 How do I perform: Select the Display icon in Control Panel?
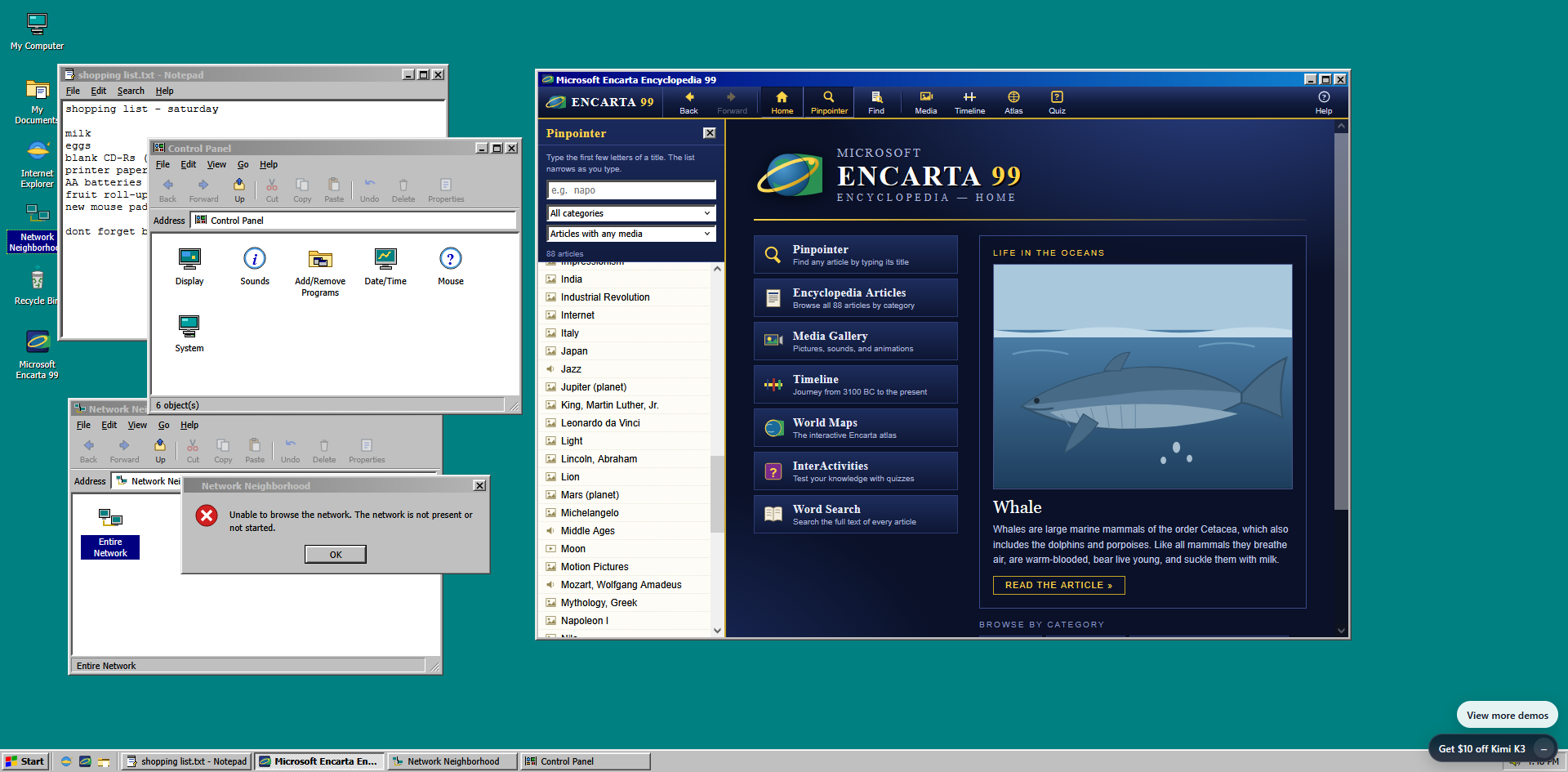[x=189, y=266]
